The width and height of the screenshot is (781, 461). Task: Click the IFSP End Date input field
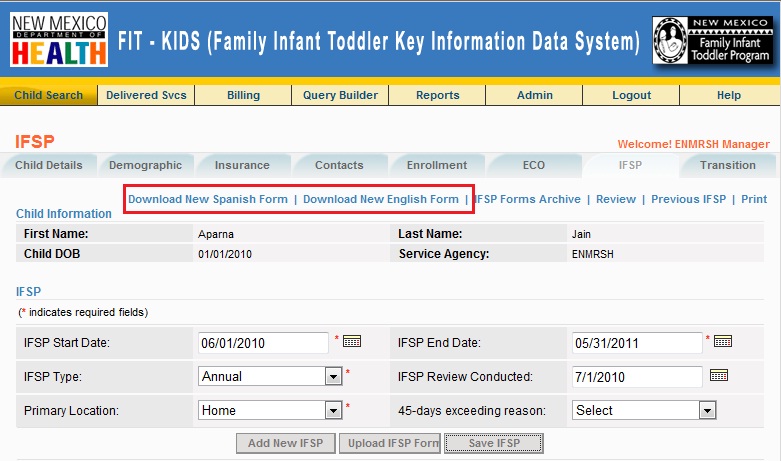pyautogui.click(x=637, y=343)
